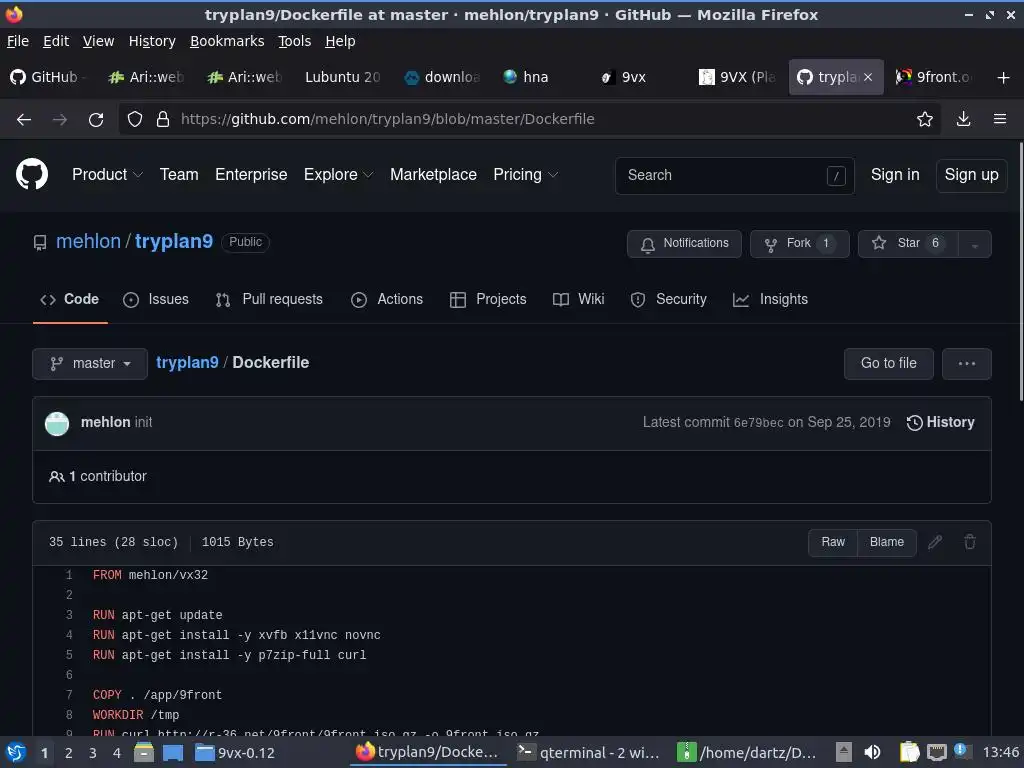
Task: Switch to the Pull requests tab
Action: click(x=269, y=299)
